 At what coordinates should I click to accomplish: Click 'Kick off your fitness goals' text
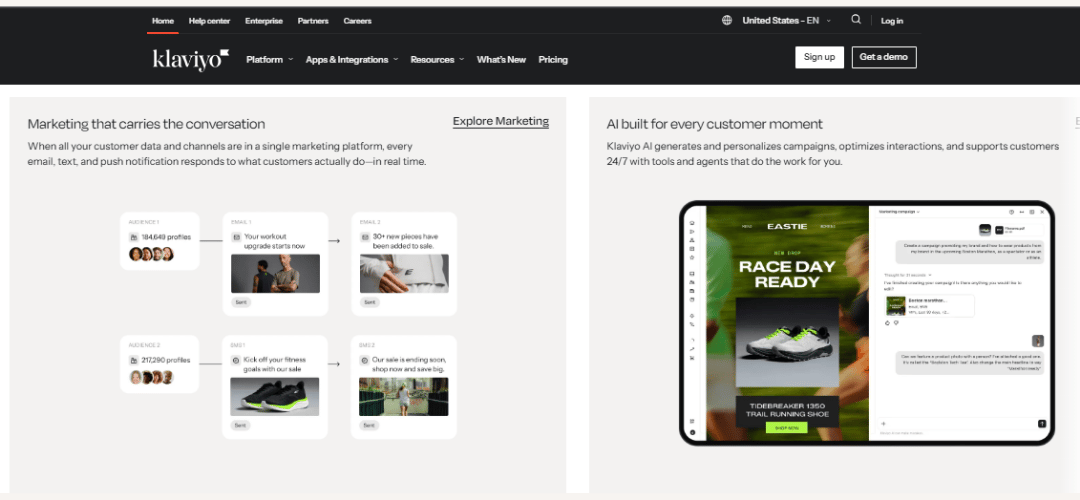(x=275, y=364)
